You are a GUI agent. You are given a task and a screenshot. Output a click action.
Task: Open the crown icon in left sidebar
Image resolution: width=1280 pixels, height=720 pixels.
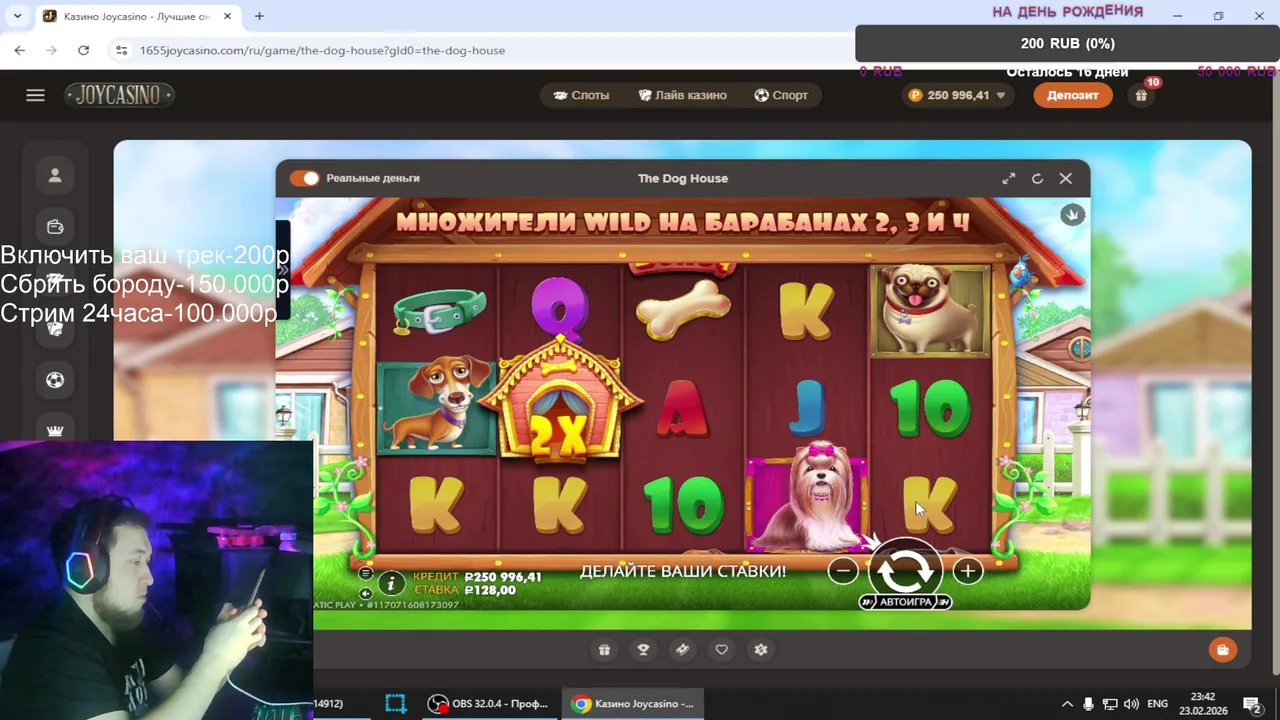click(x=55, y=431)
